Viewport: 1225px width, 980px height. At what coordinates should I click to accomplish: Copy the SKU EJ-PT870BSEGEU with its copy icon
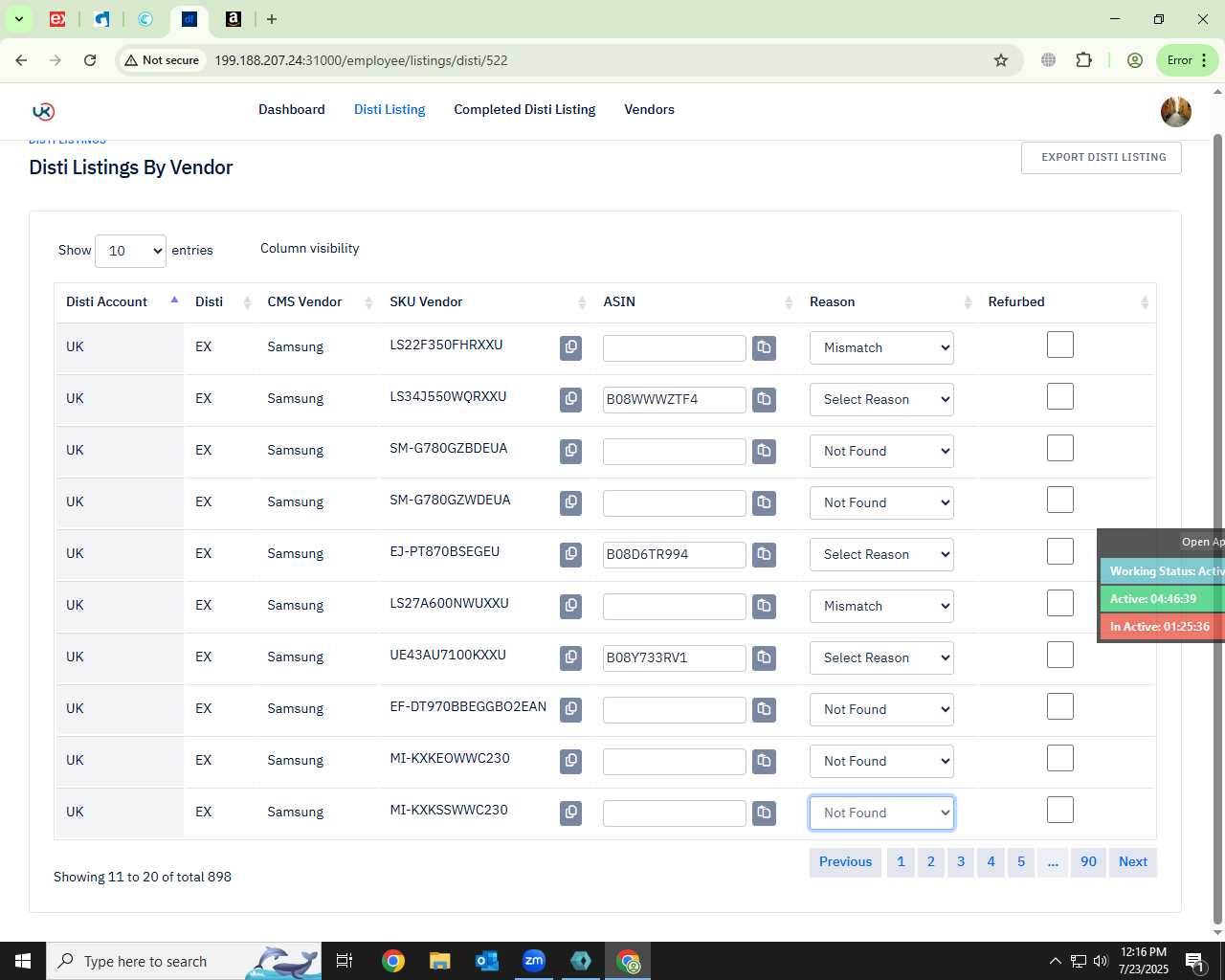570,554
